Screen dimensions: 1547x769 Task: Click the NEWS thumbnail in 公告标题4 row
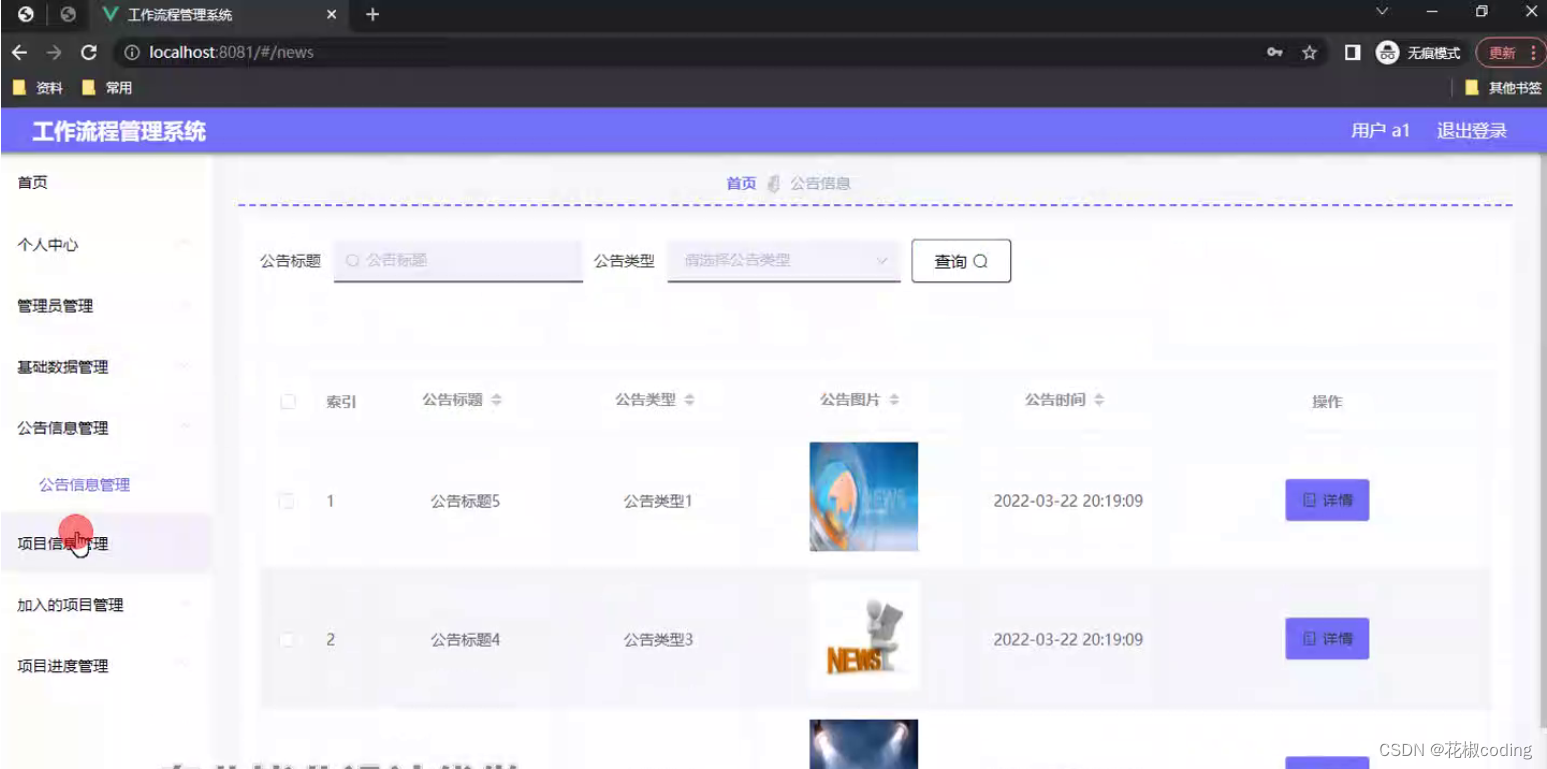[863, 635]
